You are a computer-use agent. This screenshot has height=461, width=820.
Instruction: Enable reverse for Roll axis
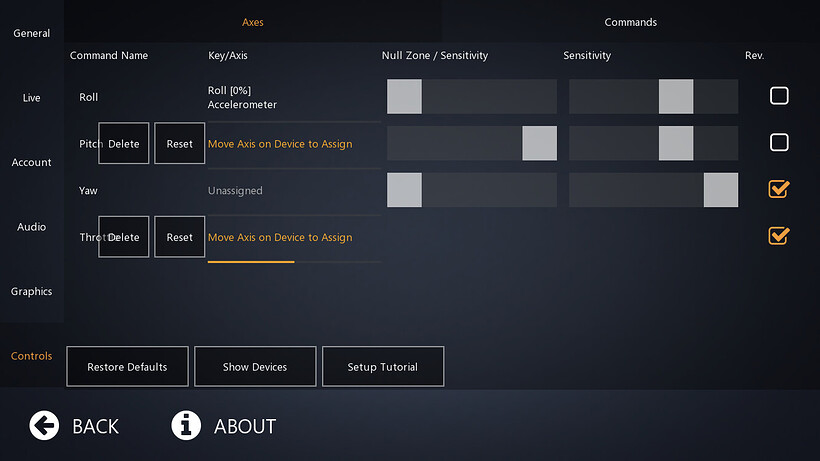pyautogui.click(x=779, y=96)
